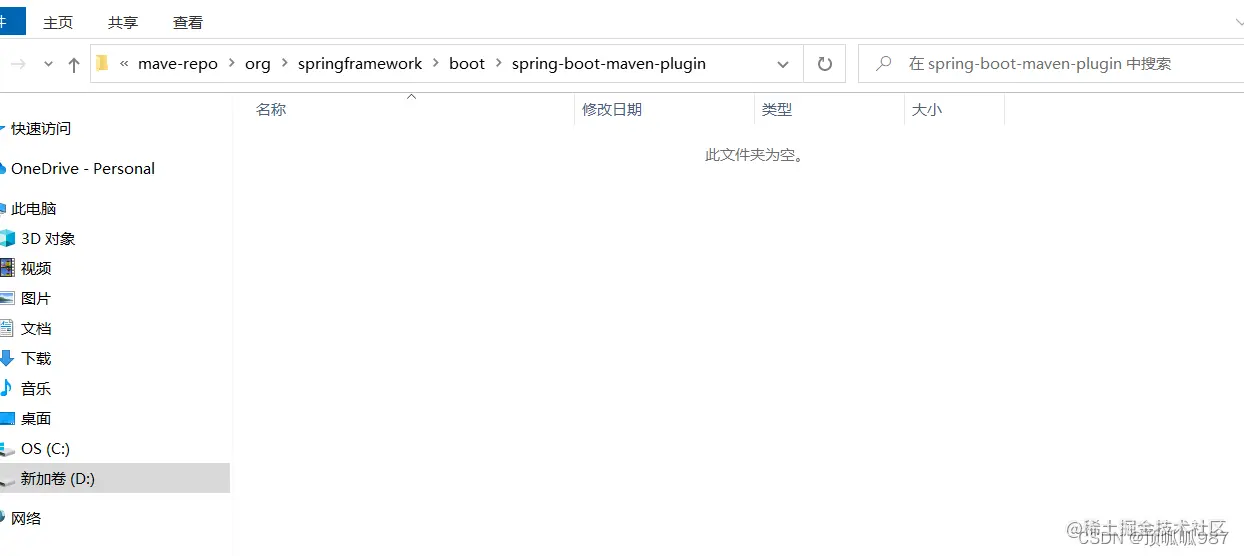Select OneDrive - Personal in navigation pane
This screenshot has height=556, width=1244.
pyautogui.click(x=83, y=169)
